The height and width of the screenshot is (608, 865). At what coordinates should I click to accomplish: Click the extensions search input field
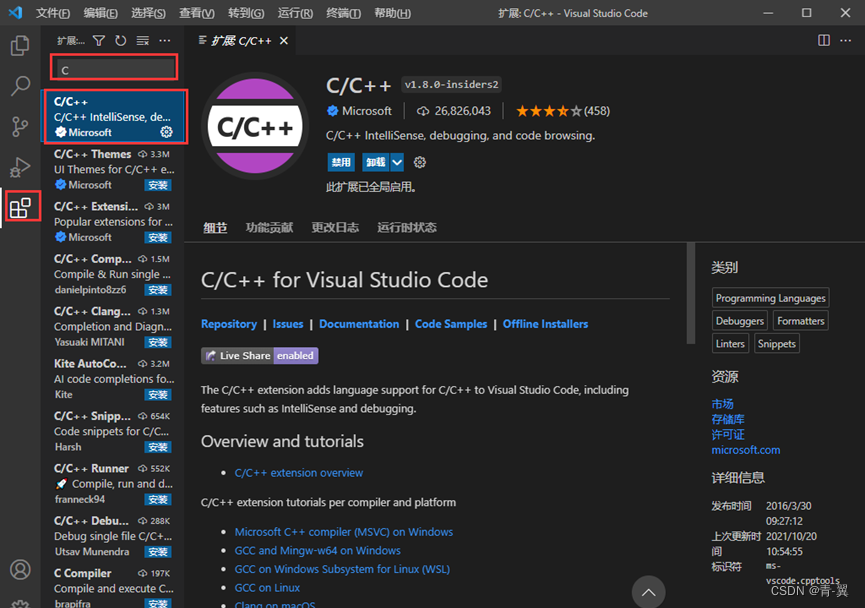114,69
